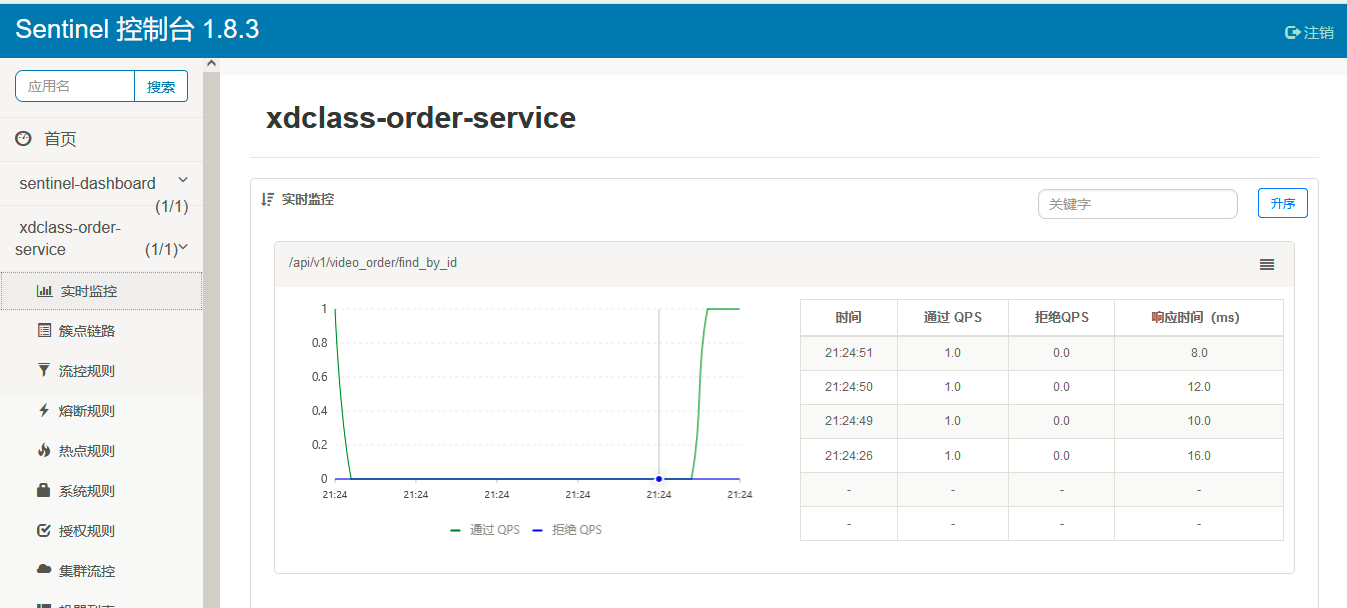Click the 时间 column header
This screenshot has width=1347, height=608.
pyautogui.click(x=848, y=317)
